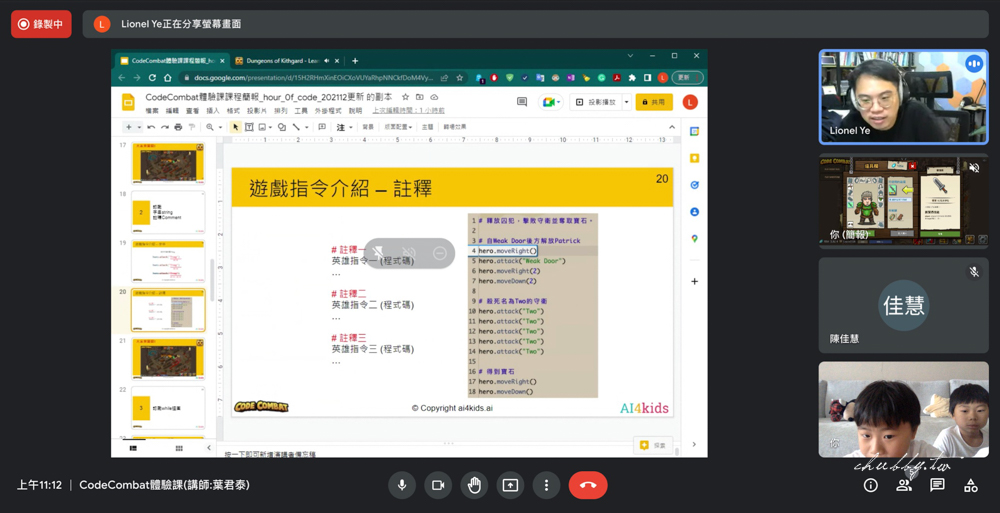Click the browser address bar URL
Screen dimensions: 1000x513
(x=314, y=78)
